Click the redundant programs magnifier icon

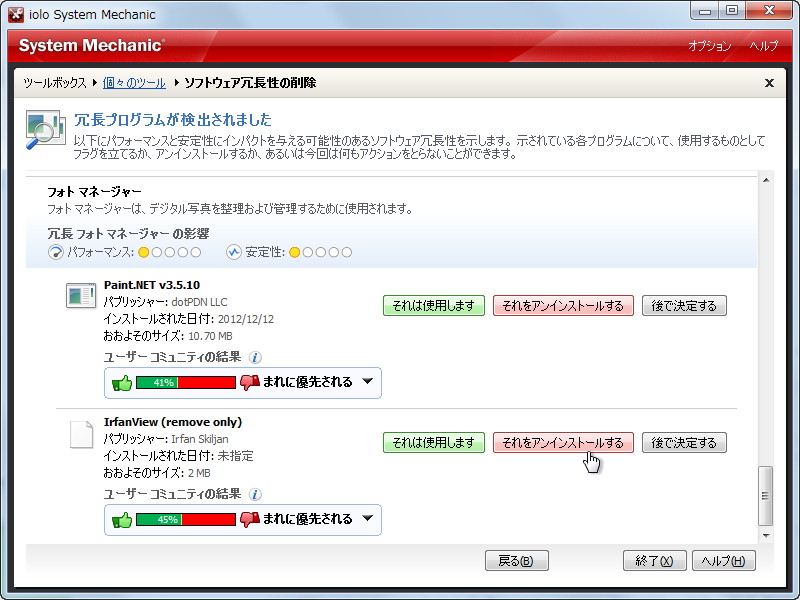[45, 130]
